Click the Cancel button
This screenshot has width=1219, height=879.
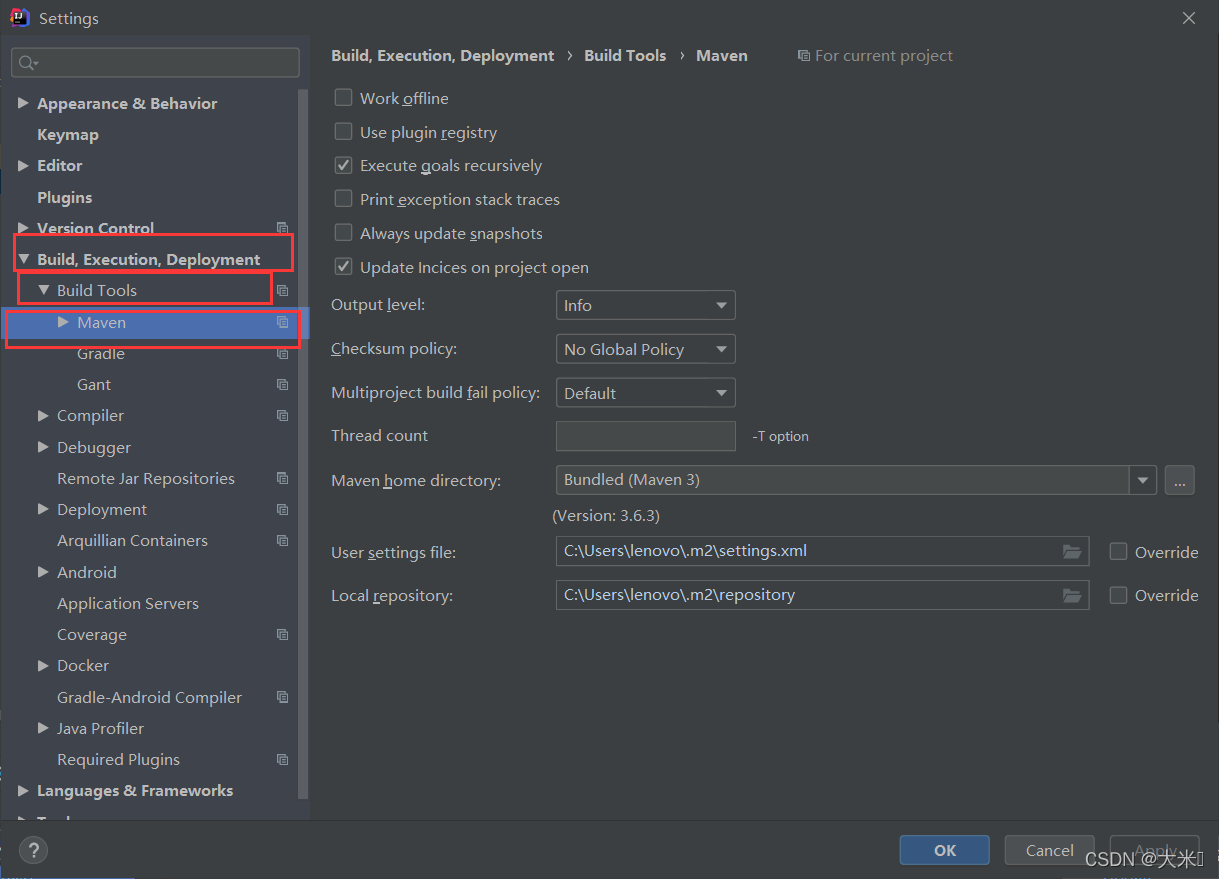[x=1050, y=850]
